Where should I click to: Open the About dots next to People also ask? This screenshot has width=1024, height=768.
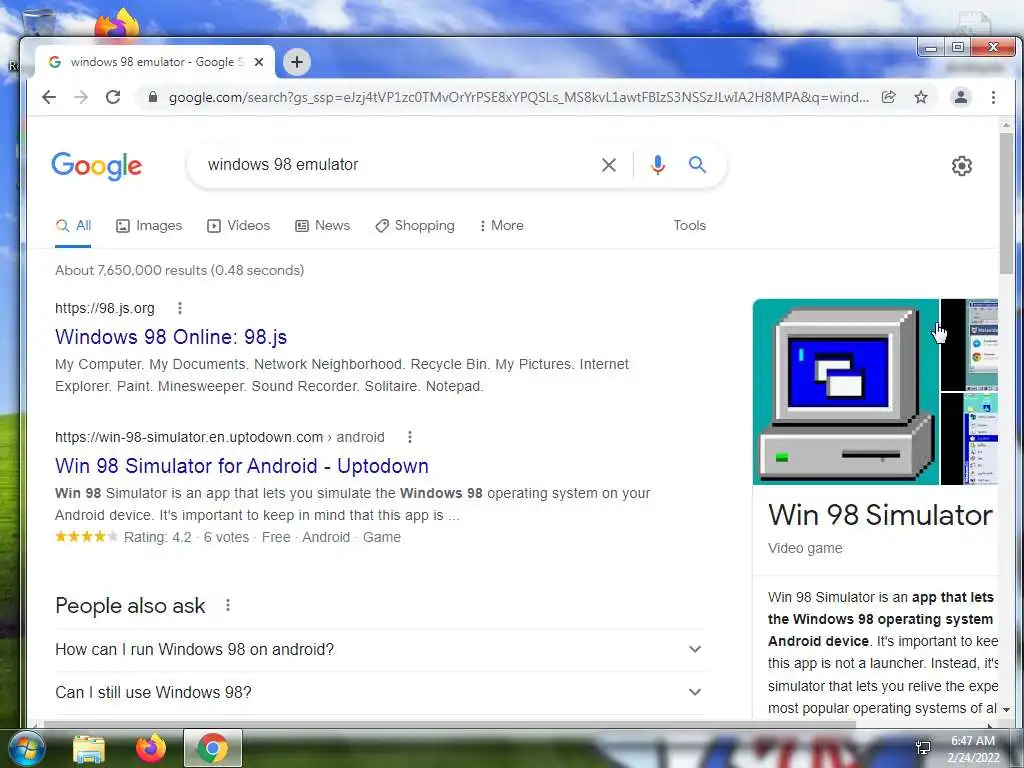[x=227, y=605]
